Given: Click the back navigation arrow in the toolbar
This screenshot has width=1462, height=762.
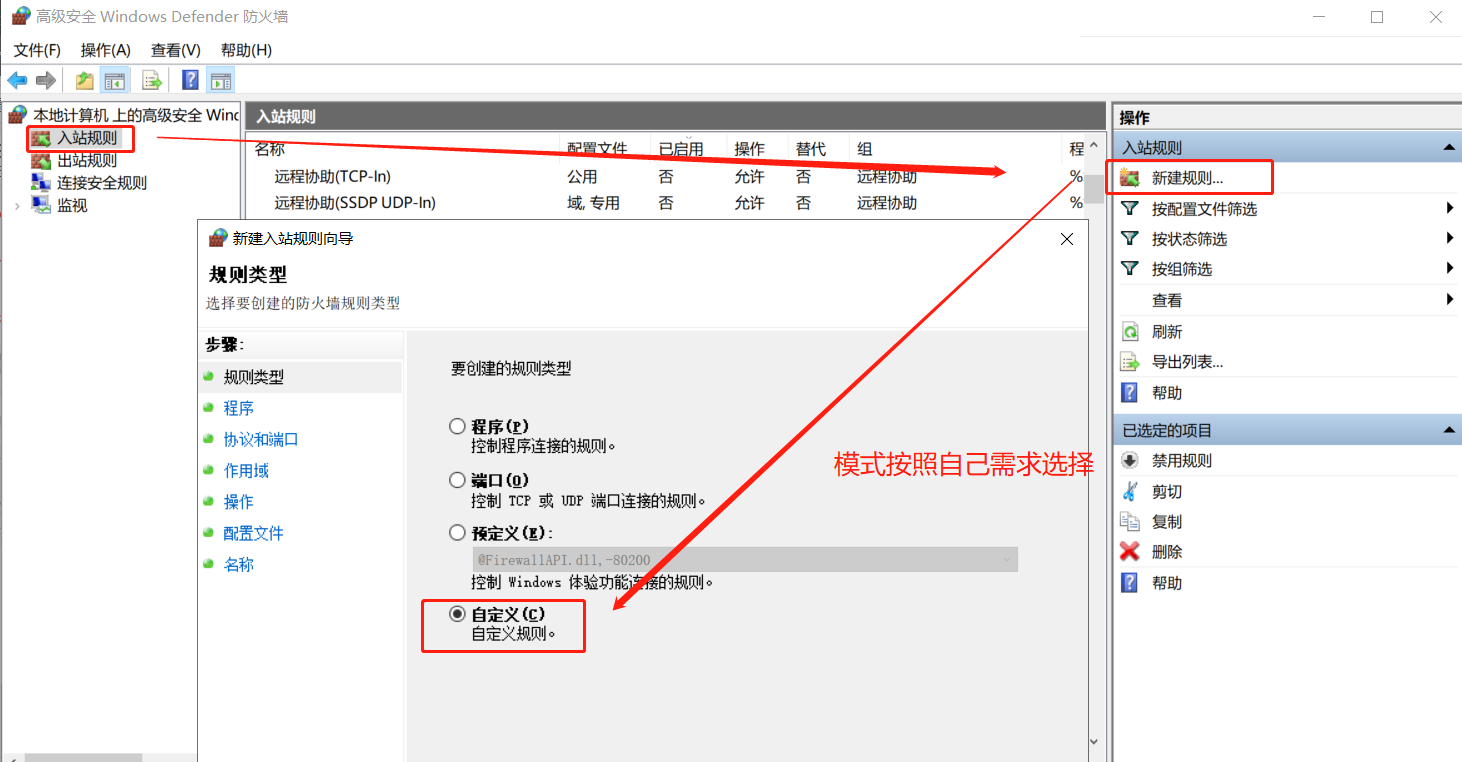Looking at the screenshot, I should coord(16,79).
